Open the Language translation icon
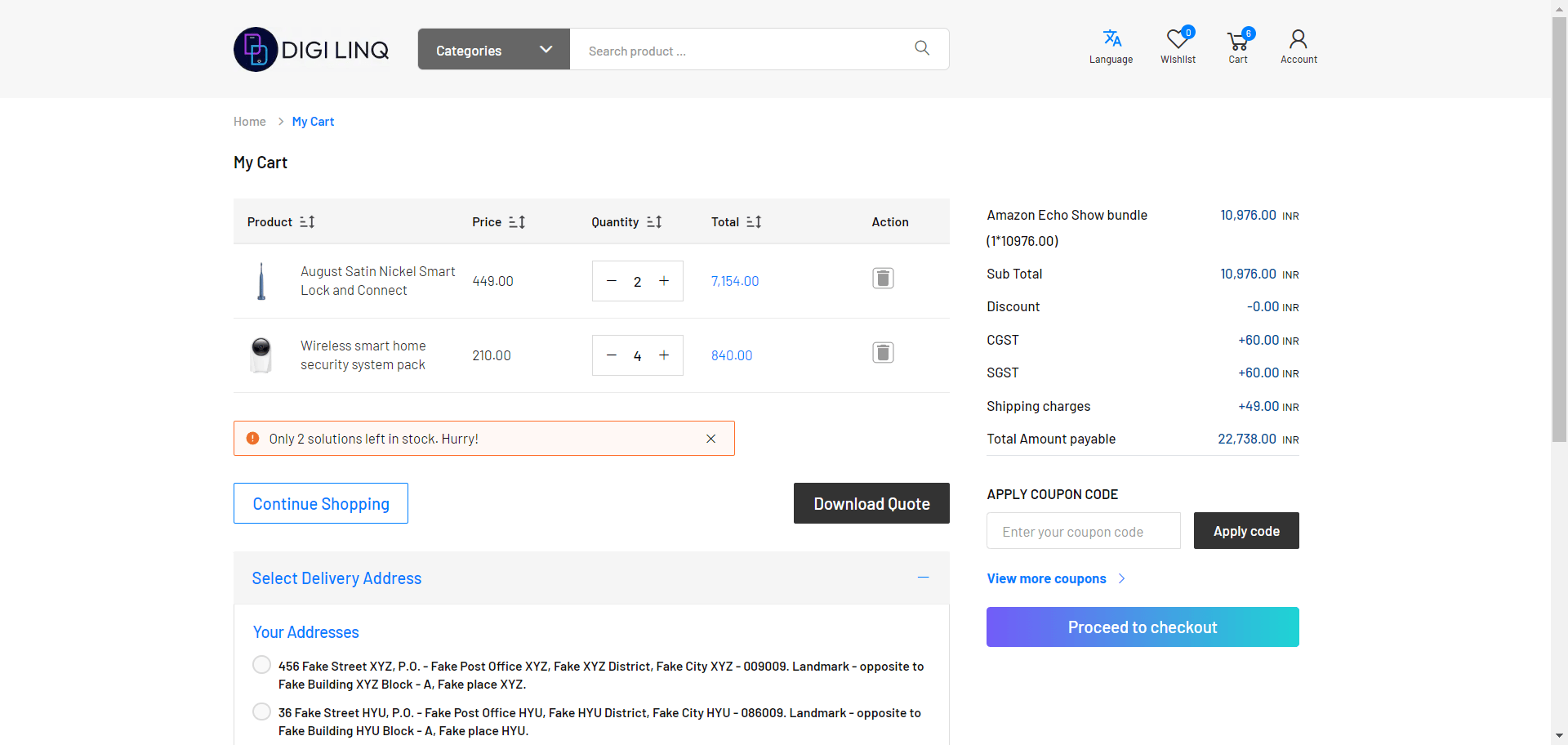Screen dimensions: 1568x745 point(1111,39)
